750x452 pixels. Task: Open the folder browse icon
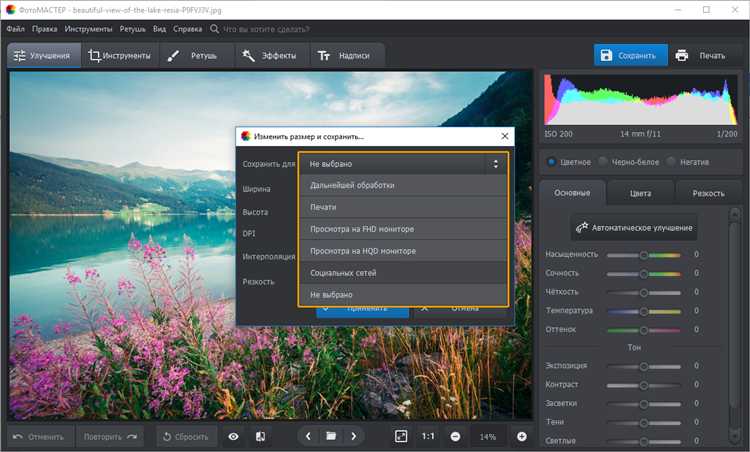coord(331,436)
